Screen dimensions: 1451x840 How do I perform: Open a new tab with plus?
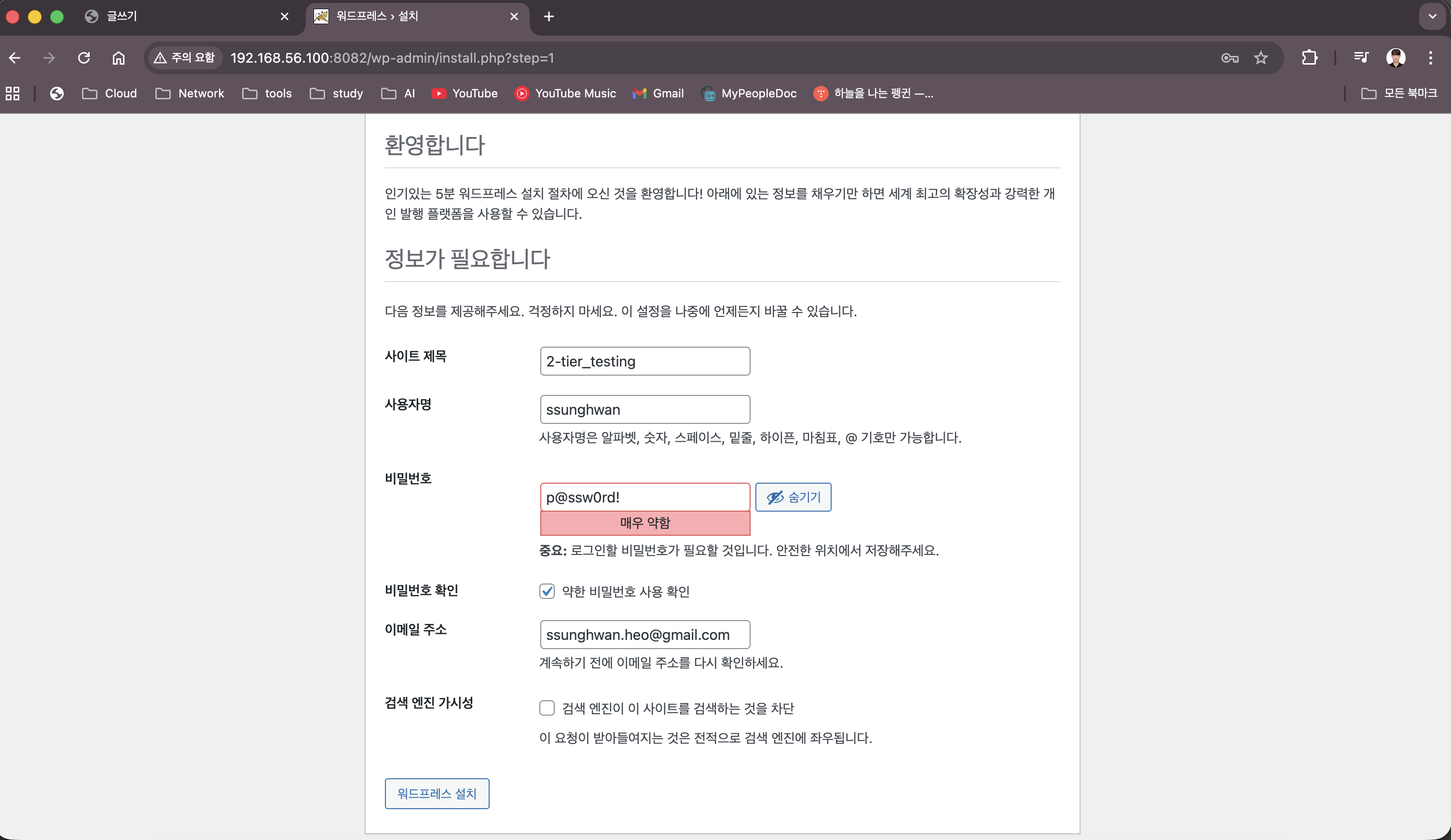coord(549,17)
